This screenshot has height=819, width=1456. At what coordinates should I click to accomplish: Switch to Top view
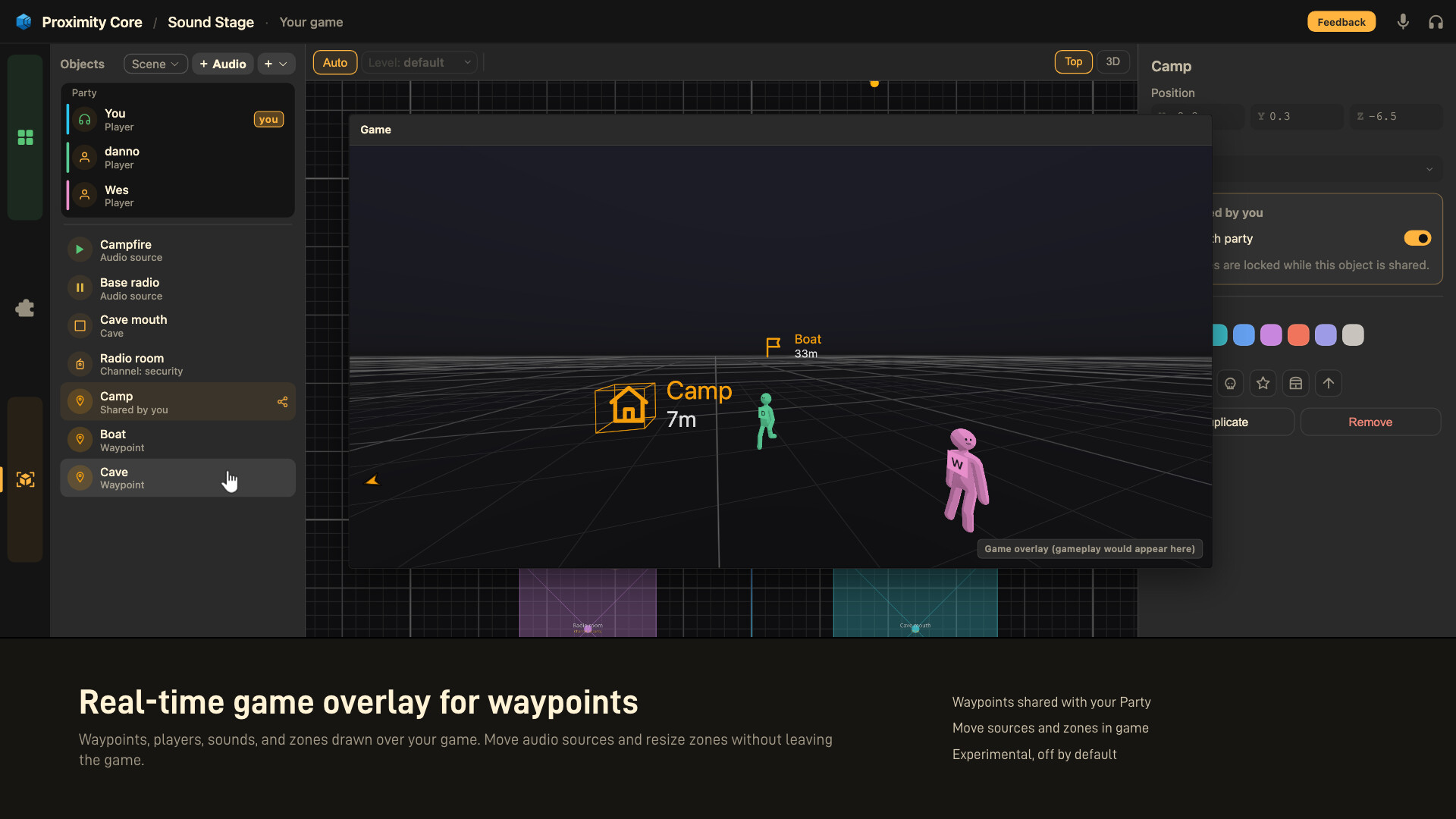point(1073,62)
